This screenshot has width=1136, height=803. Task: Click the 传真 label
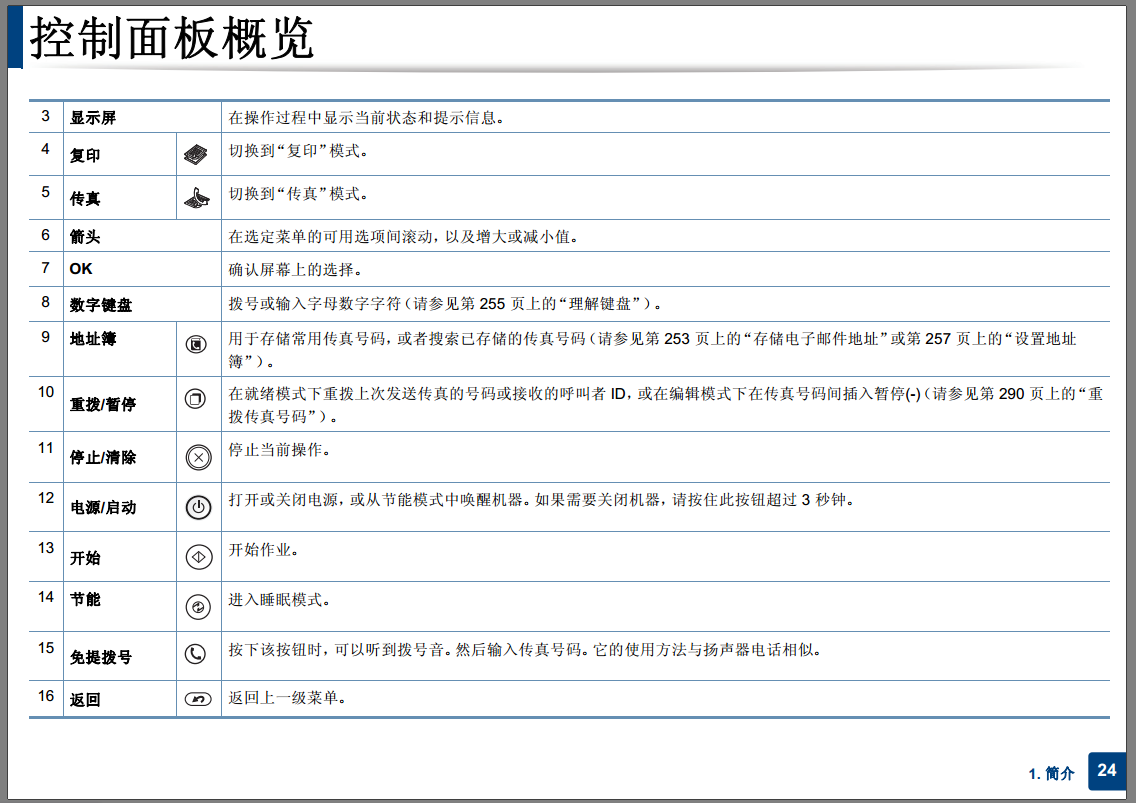tap(85, 199)
